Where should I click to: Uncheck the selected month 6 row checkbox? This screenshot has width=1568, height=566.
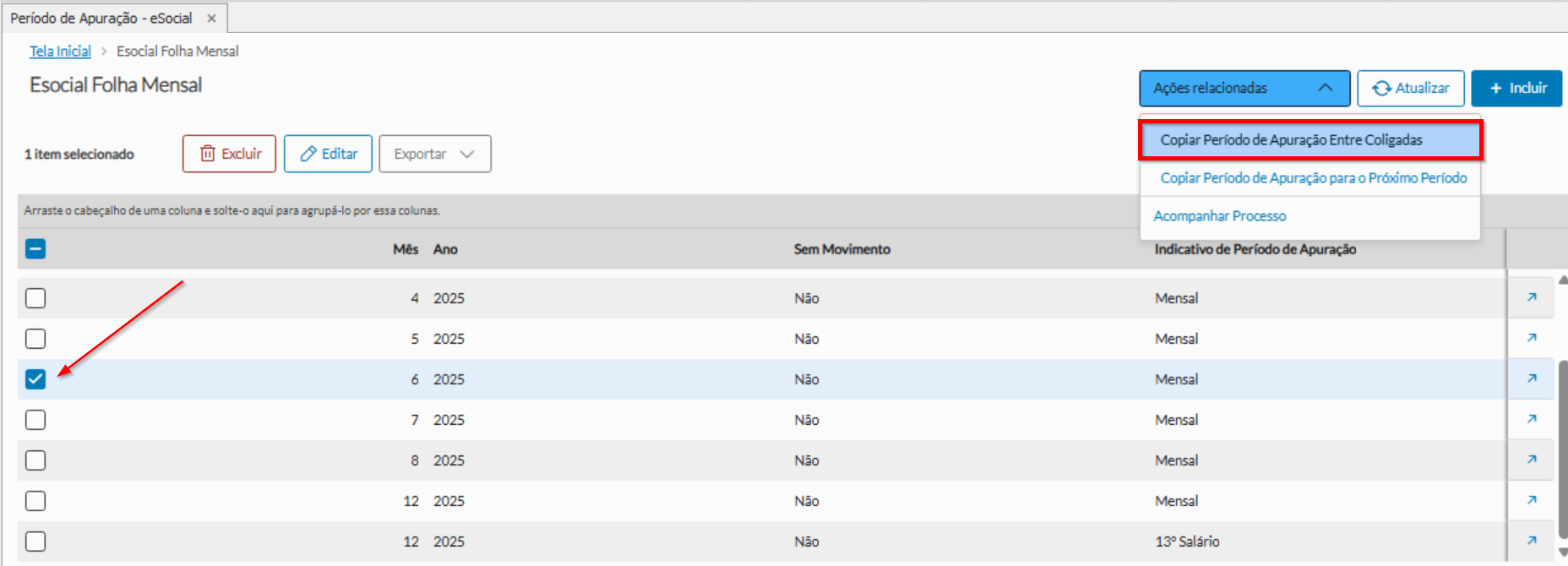click(x=35, y=379)
